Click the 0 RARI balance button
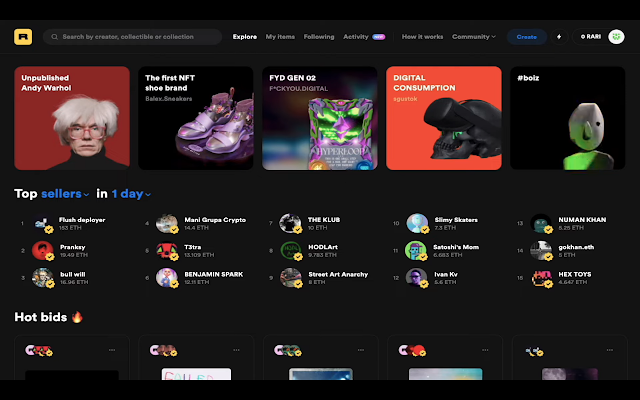640x400 pixels. click(591, 37)
